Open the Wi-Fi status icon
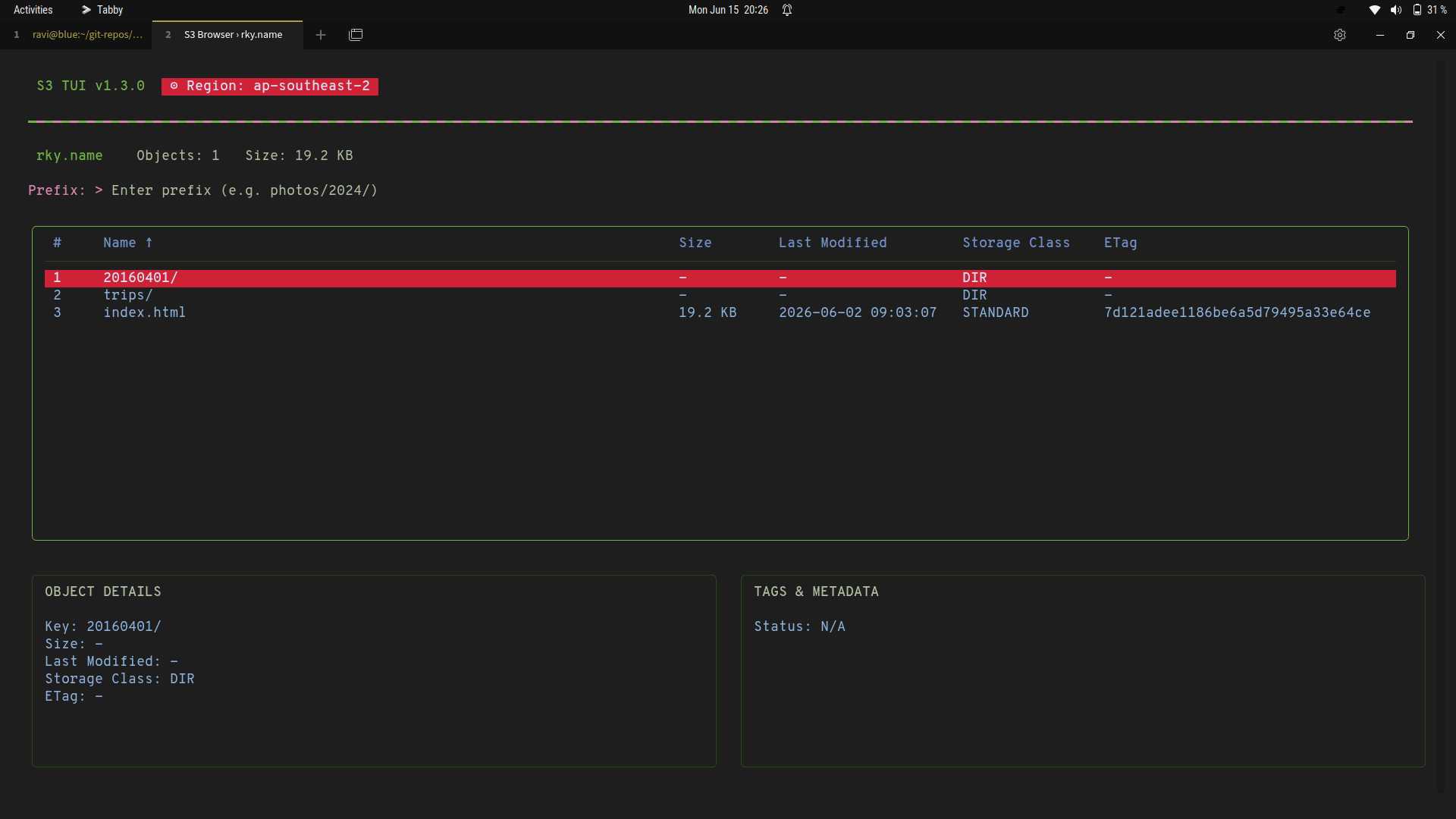The image size is (1456, 819). point(1374,10)
